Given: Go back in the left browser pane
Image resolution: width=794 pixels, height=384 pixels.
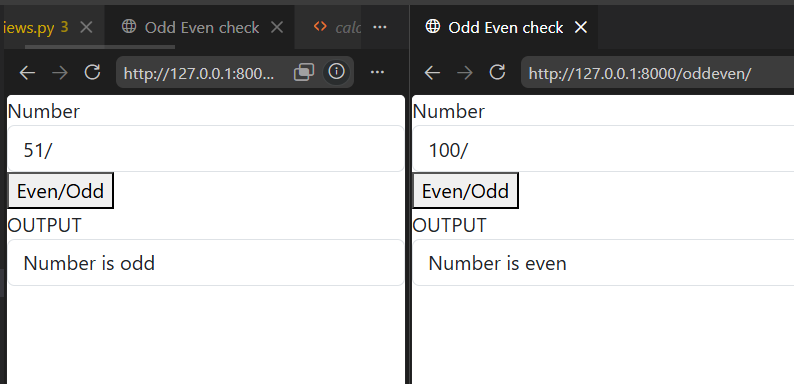Looking at the screenshot, I should click(x=27, y=73).
